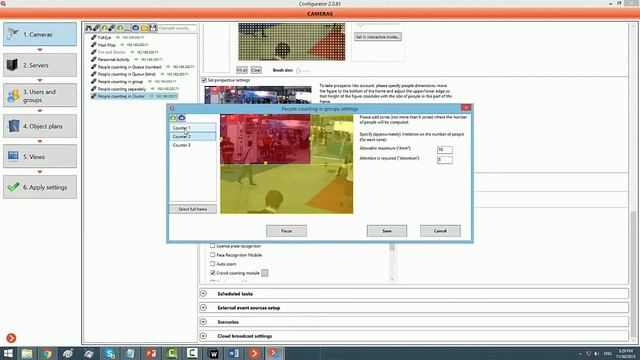Click the Fill all button
The width and height of the screenshot is (640, 360).
(242, 70)
